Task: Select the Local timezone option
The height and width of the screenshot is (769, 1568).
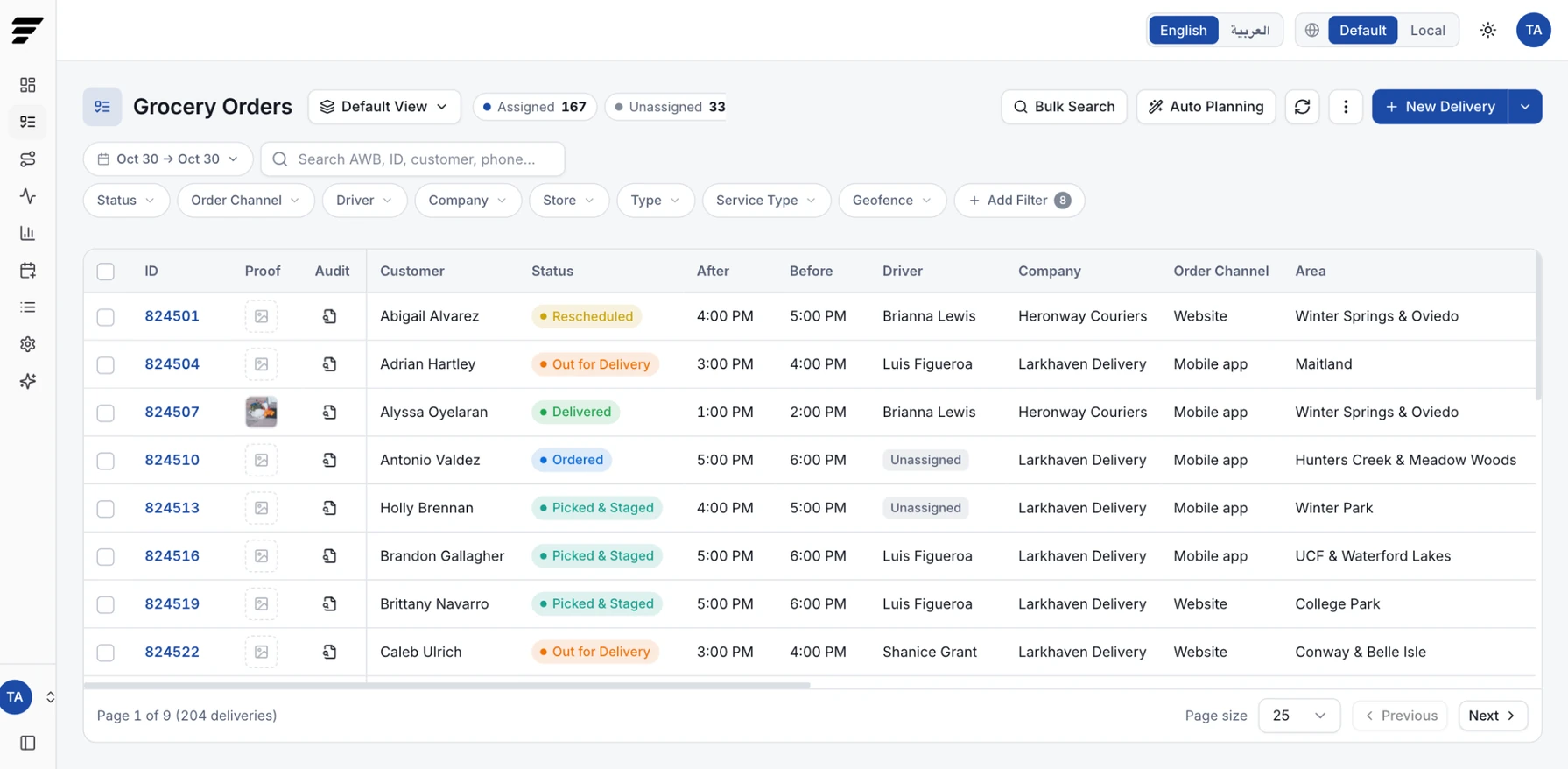Action: click(1427, 30)
